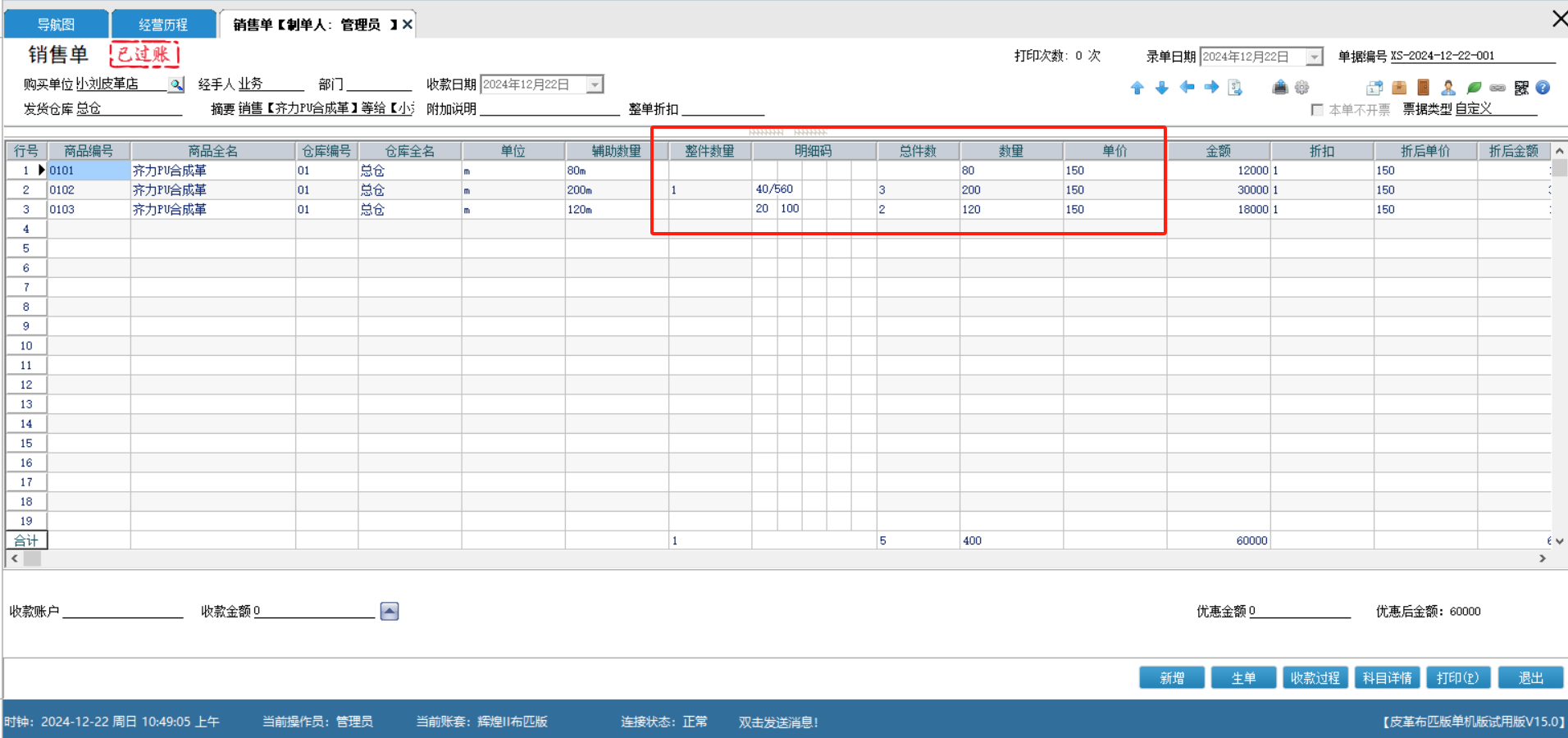
Task: Click the 优惠金额 input field
Action: point(1300,612)
